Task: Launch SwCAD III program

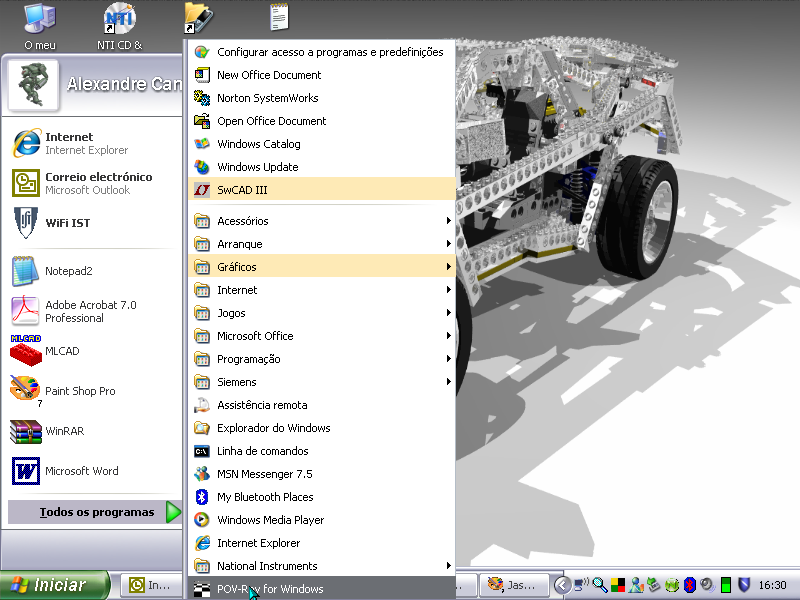Action: coord(321,190)
